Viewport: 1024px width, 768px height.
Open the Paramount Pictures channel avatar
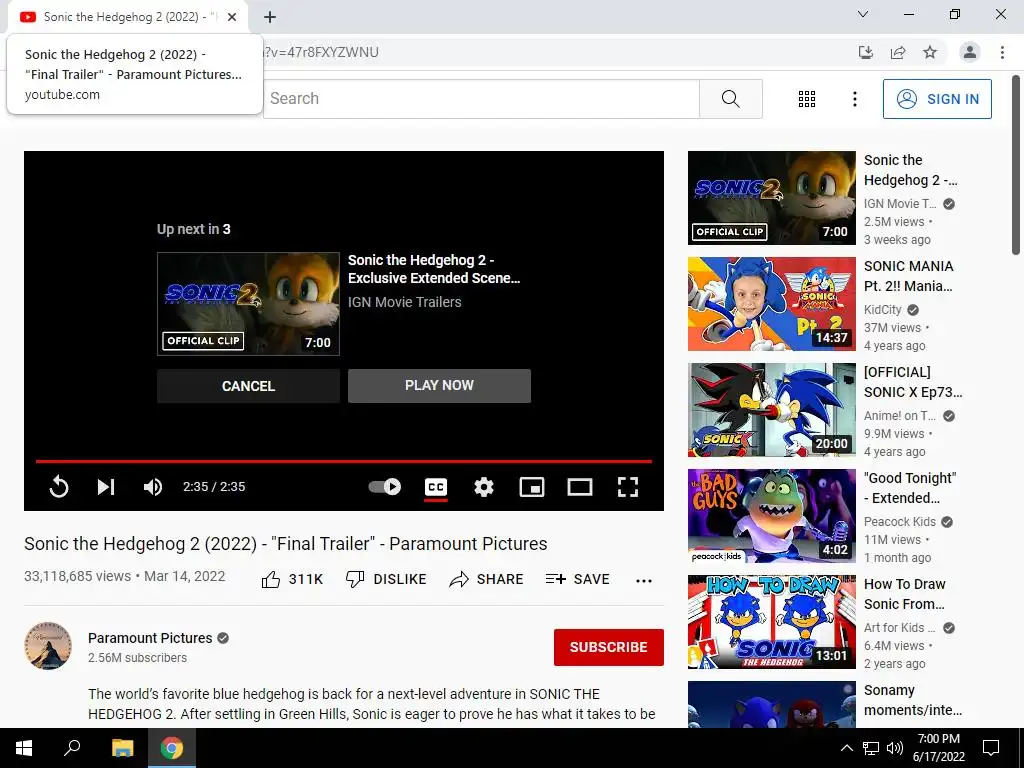point(48,646)
